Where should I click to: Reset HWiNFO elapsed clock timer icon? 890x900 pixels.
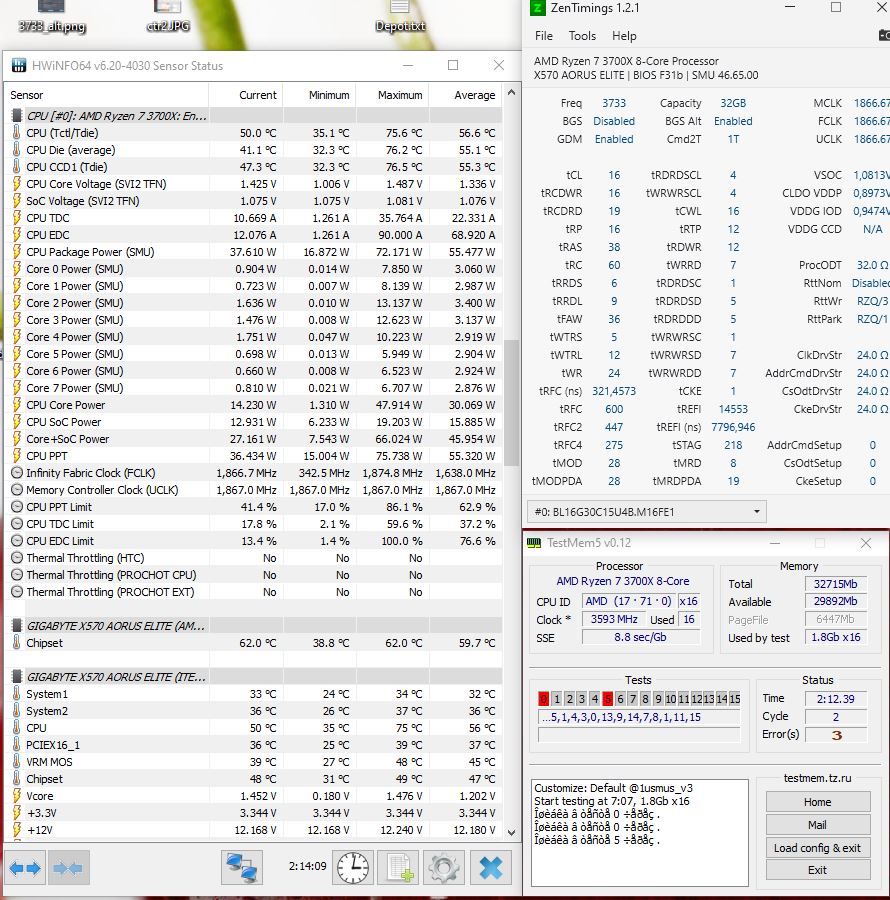coord(353,868)
